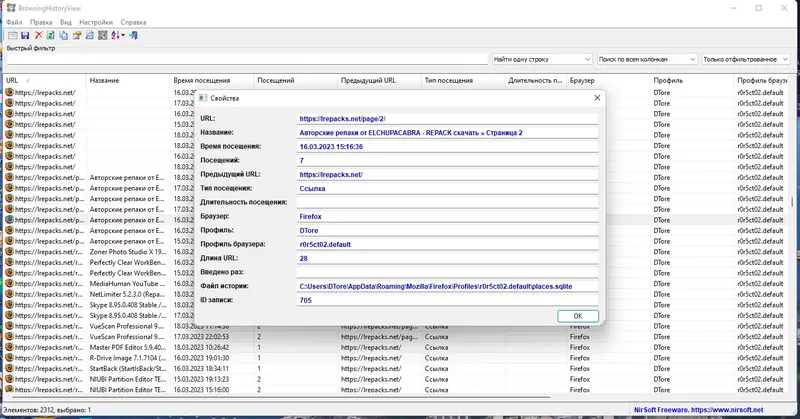
Task: Click Firefox icon of Zoner Photo Studio row
Action: pyautogui.click(x=9, y=252)
